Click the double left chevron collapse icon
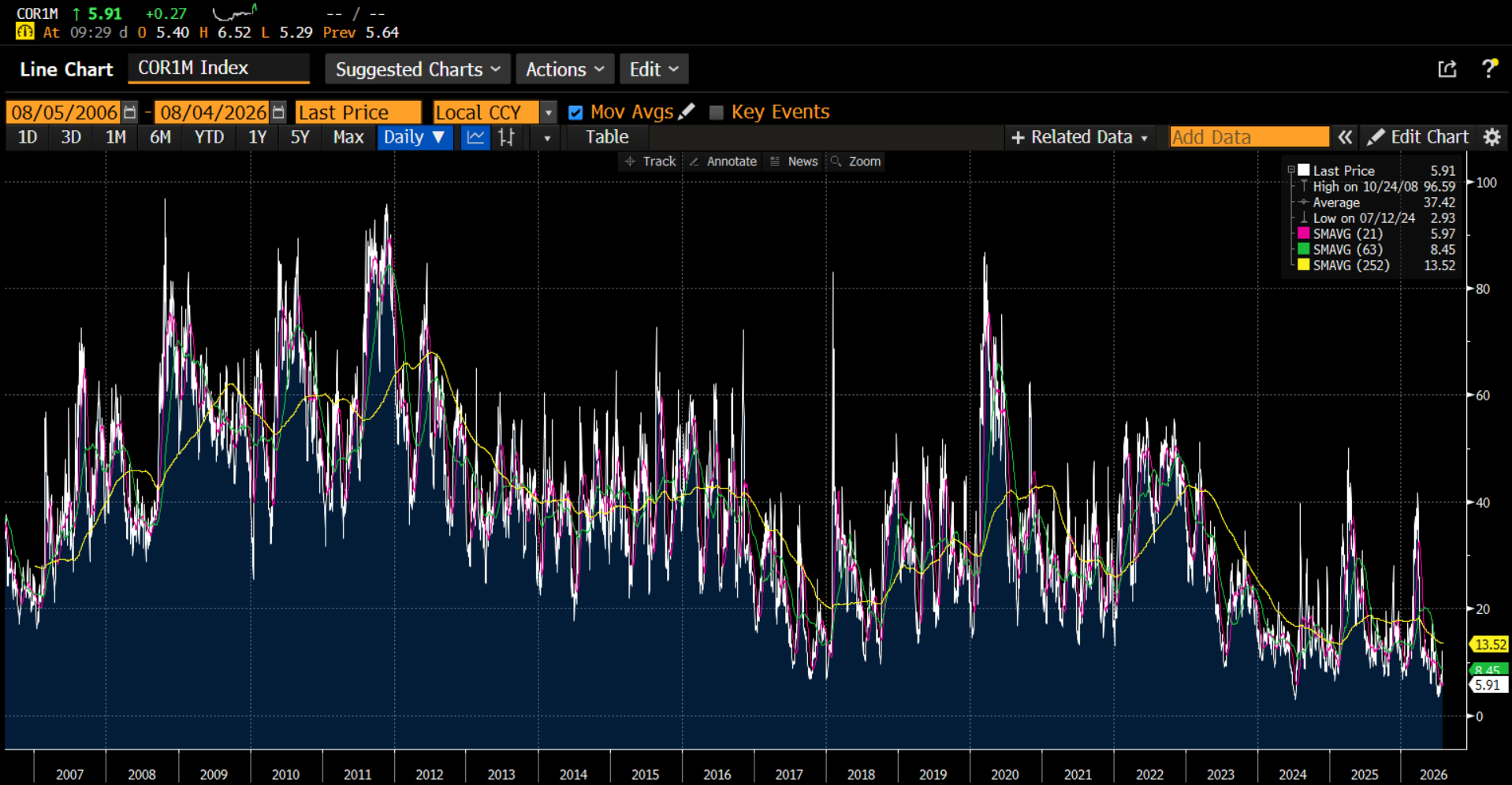The height and width of the screenshot is (785, 1512). [x=1345, y=137]
